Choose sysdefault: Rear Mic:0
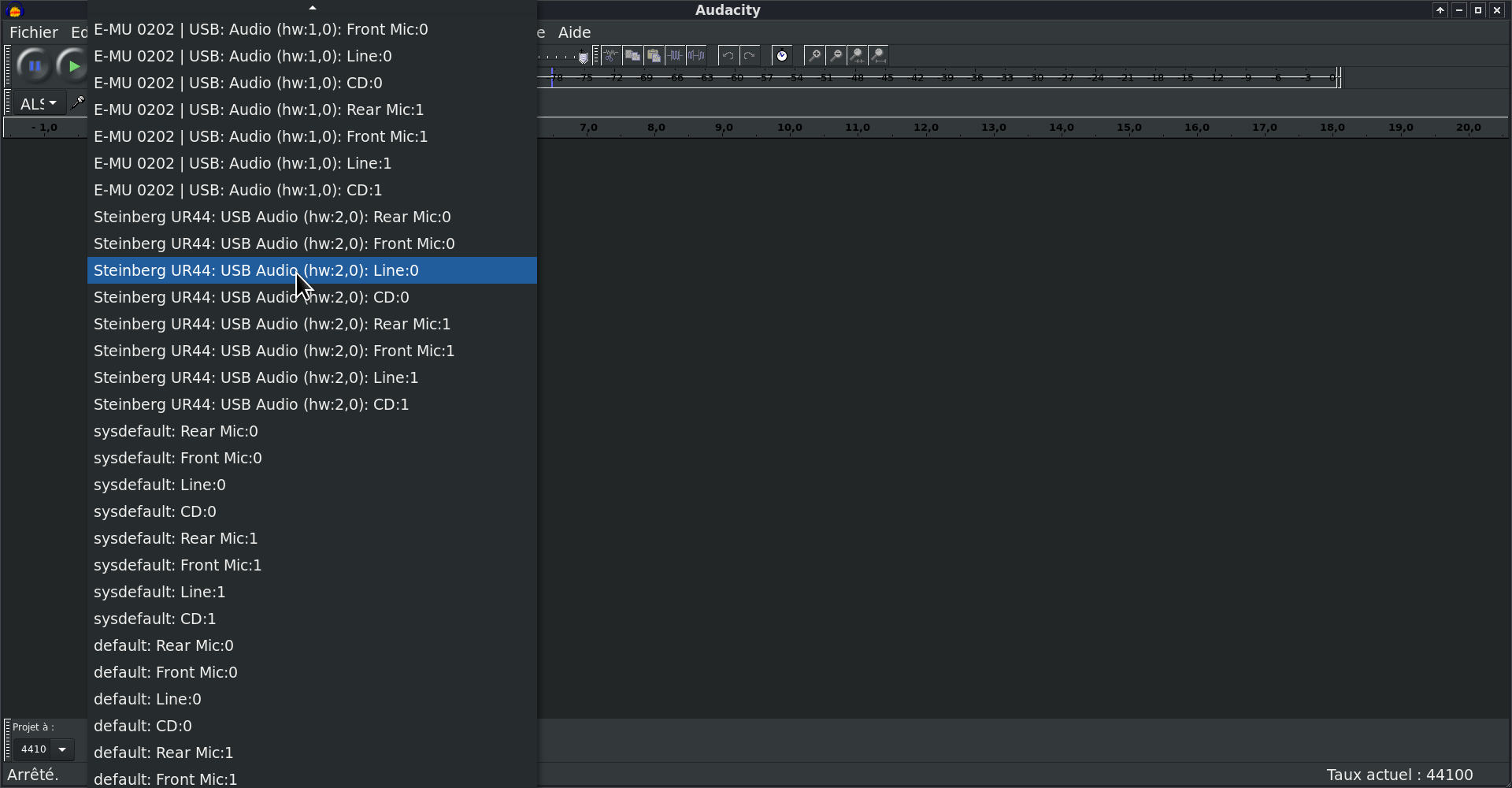 (312, 431)
